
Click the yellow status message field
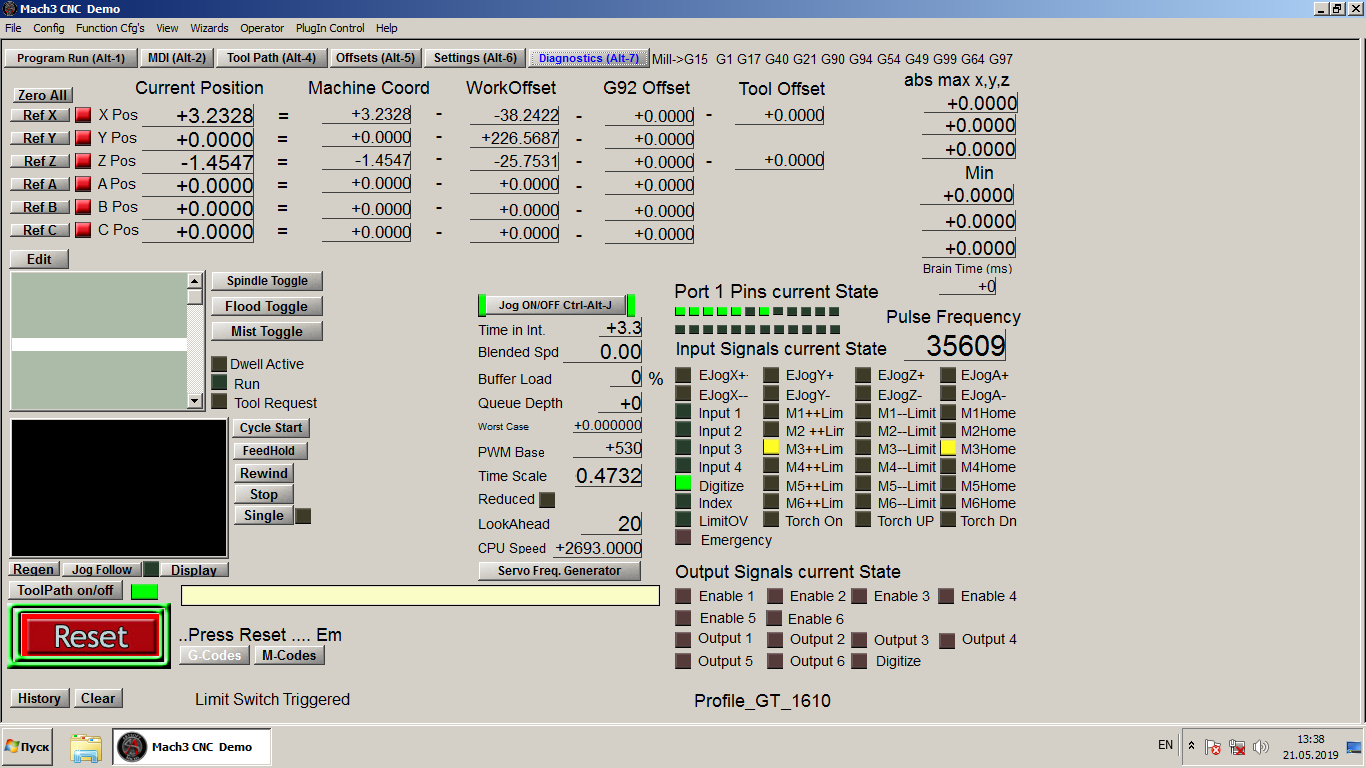(x=420, y=596)
